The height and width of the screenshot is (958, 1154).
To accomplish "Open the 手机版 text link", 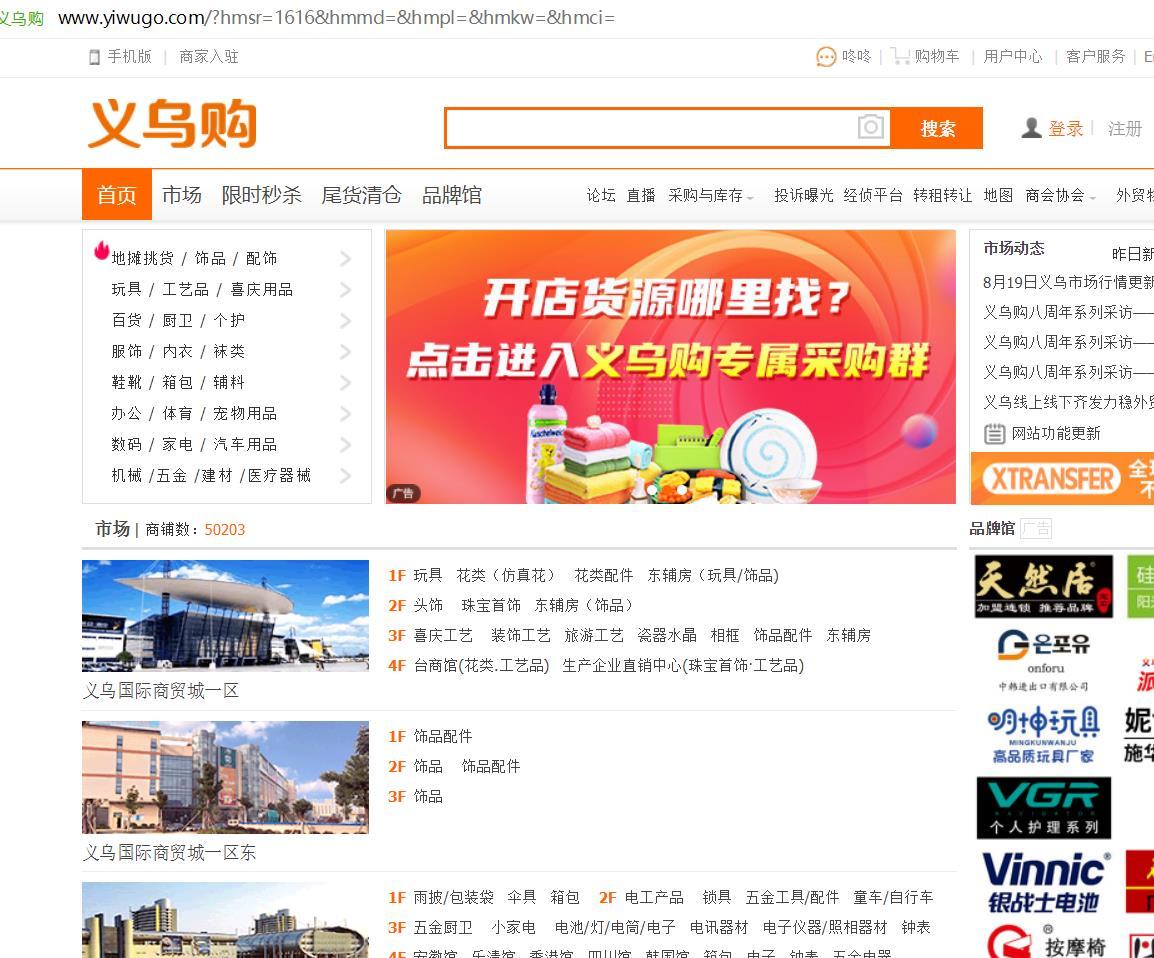I will click(x=130, y=57).
